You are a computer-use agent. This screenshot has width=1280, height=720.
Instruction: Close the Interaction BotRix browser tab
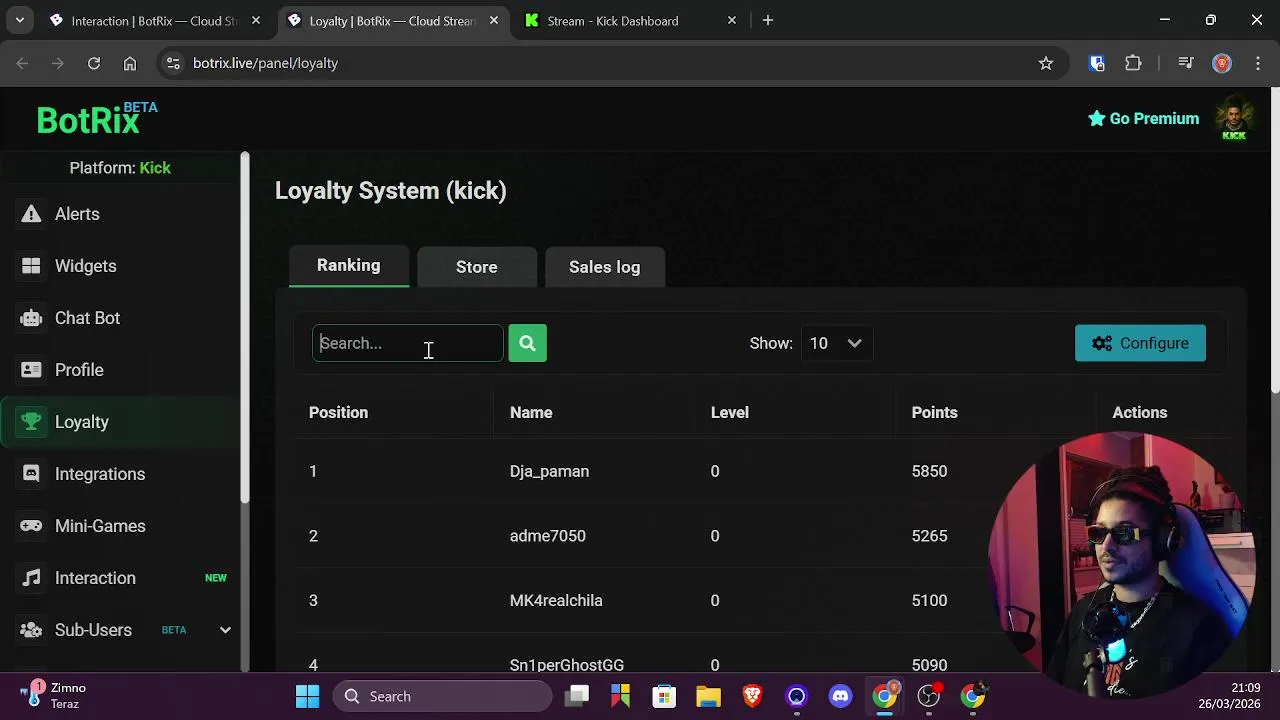[x=257, y=20]
